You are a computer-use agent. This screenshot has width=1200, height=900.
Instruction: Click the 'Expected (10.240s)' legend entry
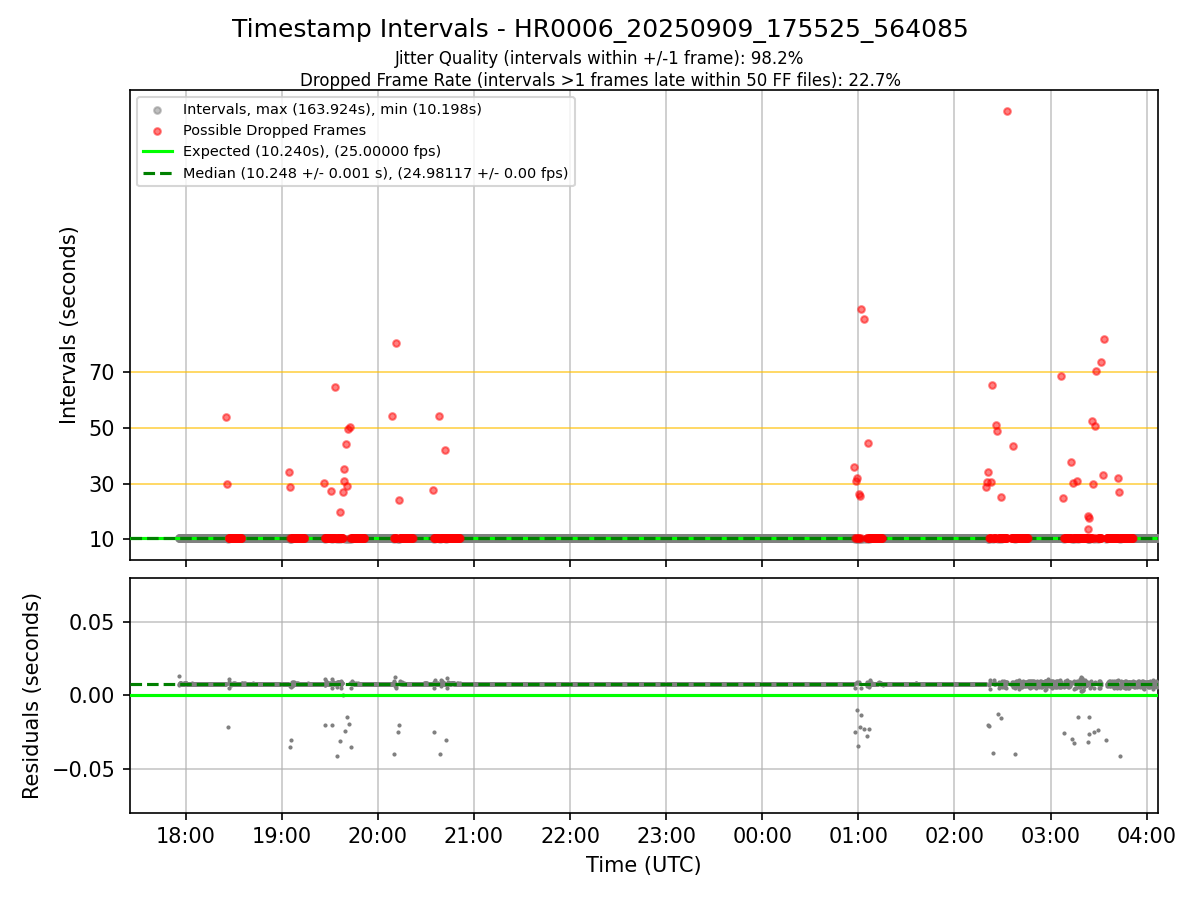coord(311,151)
